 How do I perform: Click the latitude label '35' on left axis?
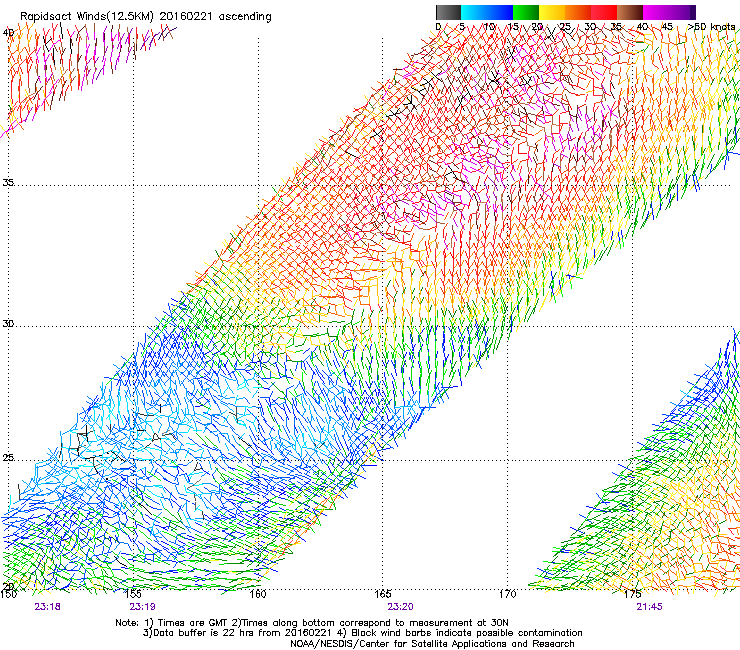(8, 182)
